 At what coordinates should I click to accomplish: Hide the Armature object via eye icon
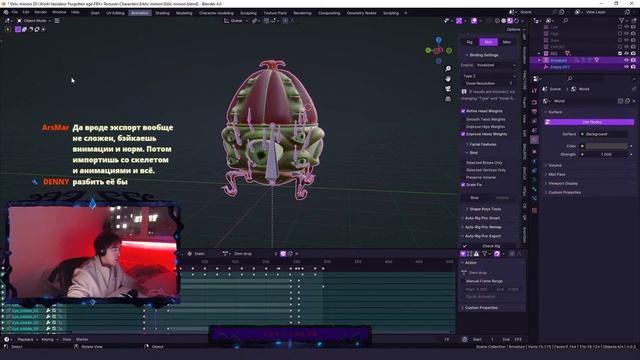point(626,60)
